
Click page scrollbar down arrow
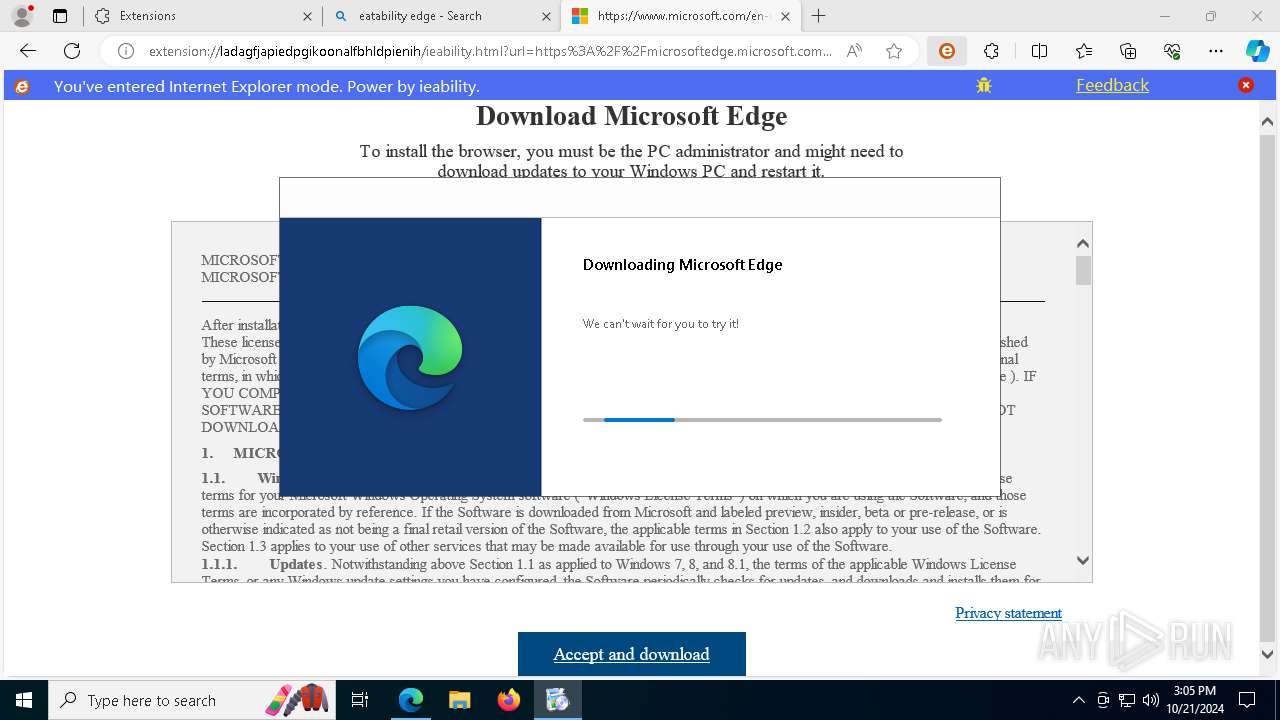1268,655
